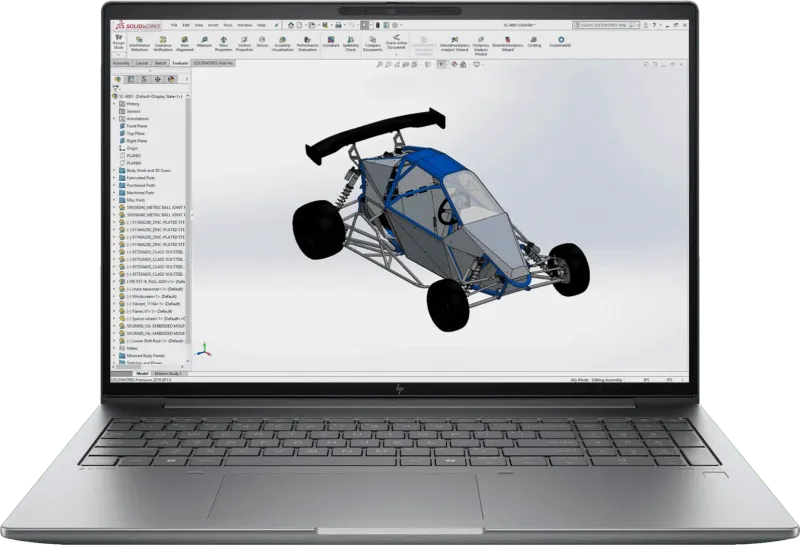Open Clearance Verification

[163, 44]
